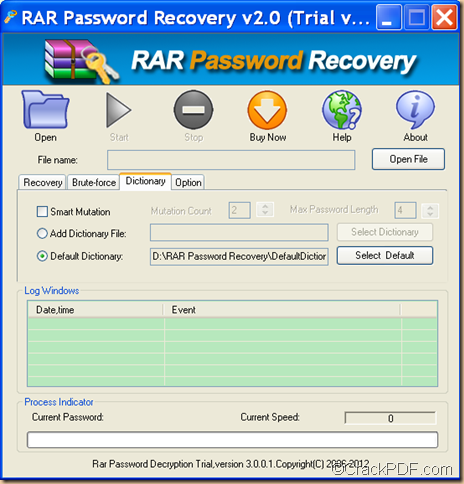Screen dimensions: 464x484
Task: Click the Buy Now download icon
Action: coord(267,110)
